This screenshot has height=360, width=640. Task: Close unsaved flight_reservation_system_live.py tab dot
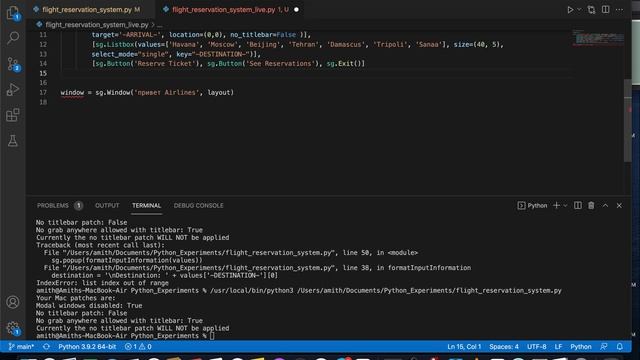point(296,9)
